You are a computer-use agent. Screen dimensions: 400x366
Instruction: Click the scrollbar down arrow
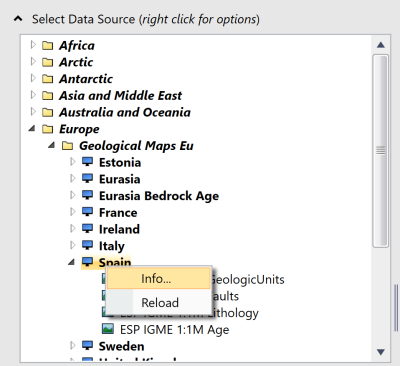click(x=381, y=352)
